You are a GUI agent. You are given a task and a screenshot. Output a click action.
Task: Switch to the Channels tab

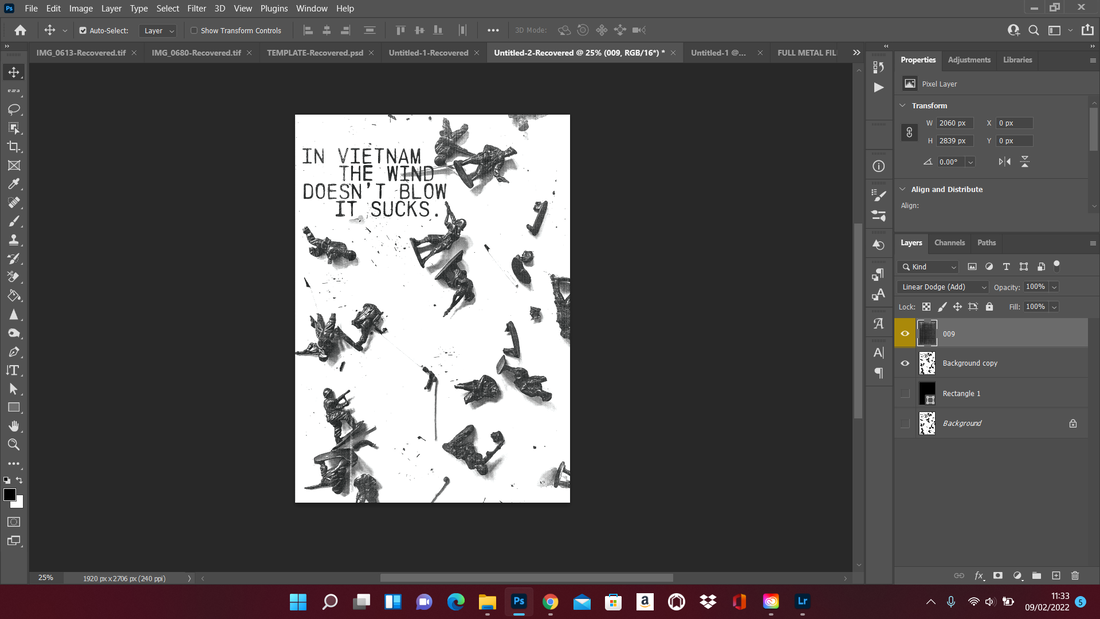pos(949,243)
